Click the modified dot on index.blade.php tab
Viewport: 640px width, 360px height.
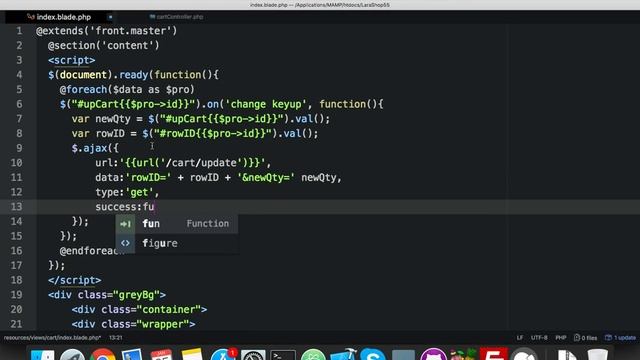[x=110, y=17]
